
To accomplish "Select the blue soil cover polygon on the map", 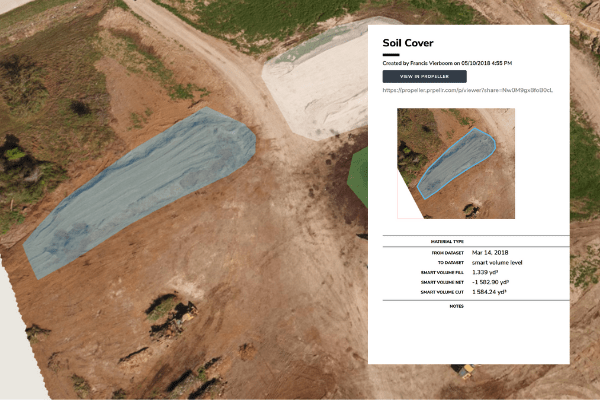I will [140, 191].
